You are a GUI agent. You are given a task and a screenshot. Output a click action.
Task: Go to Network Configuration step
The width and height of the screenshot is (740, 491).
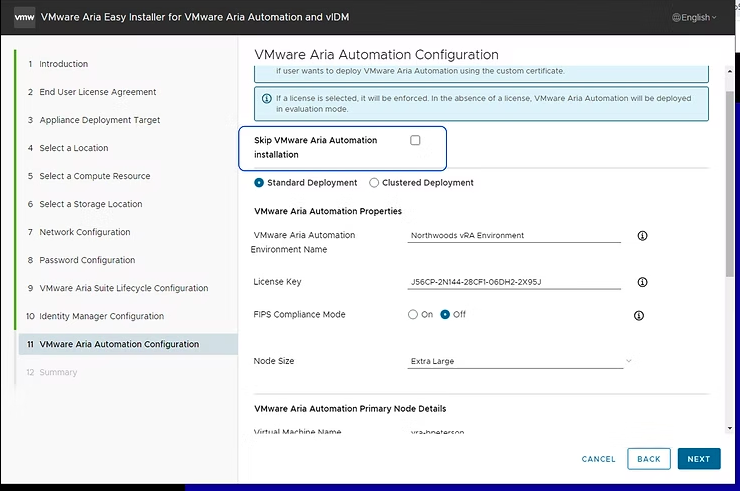84,232
